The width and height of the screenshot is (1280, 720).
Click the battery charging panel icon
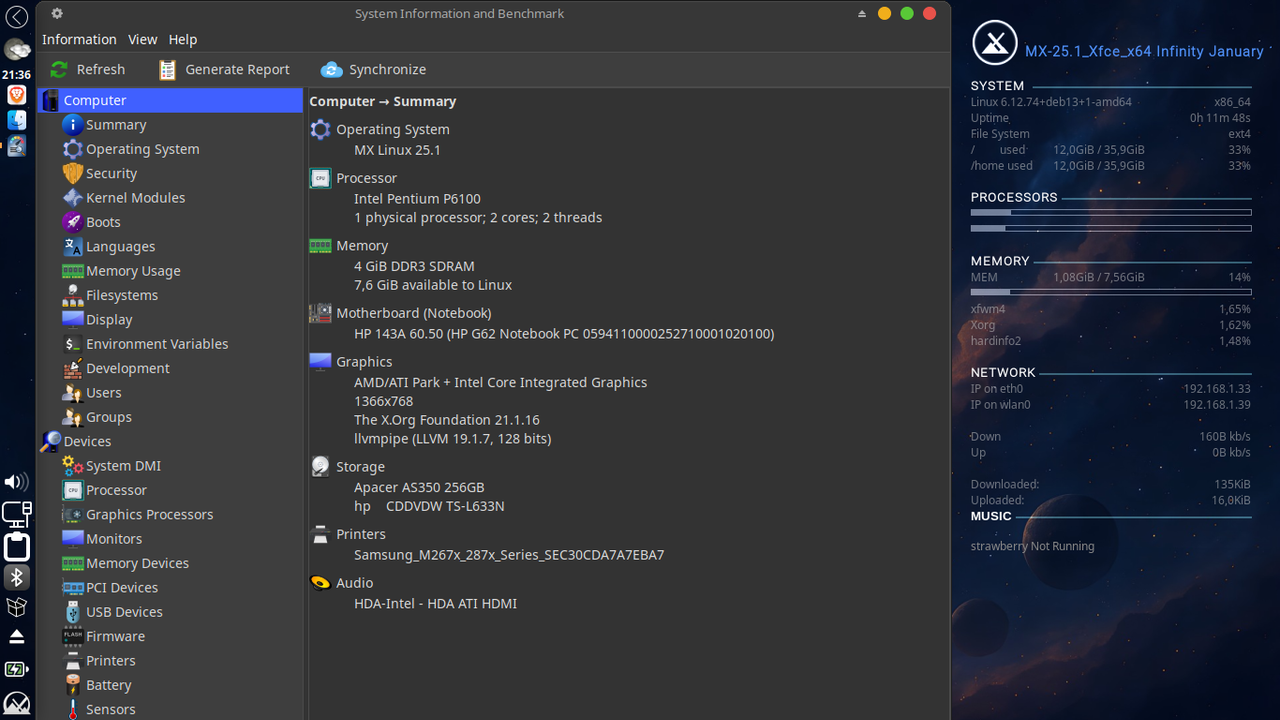(x=16, y=669)
